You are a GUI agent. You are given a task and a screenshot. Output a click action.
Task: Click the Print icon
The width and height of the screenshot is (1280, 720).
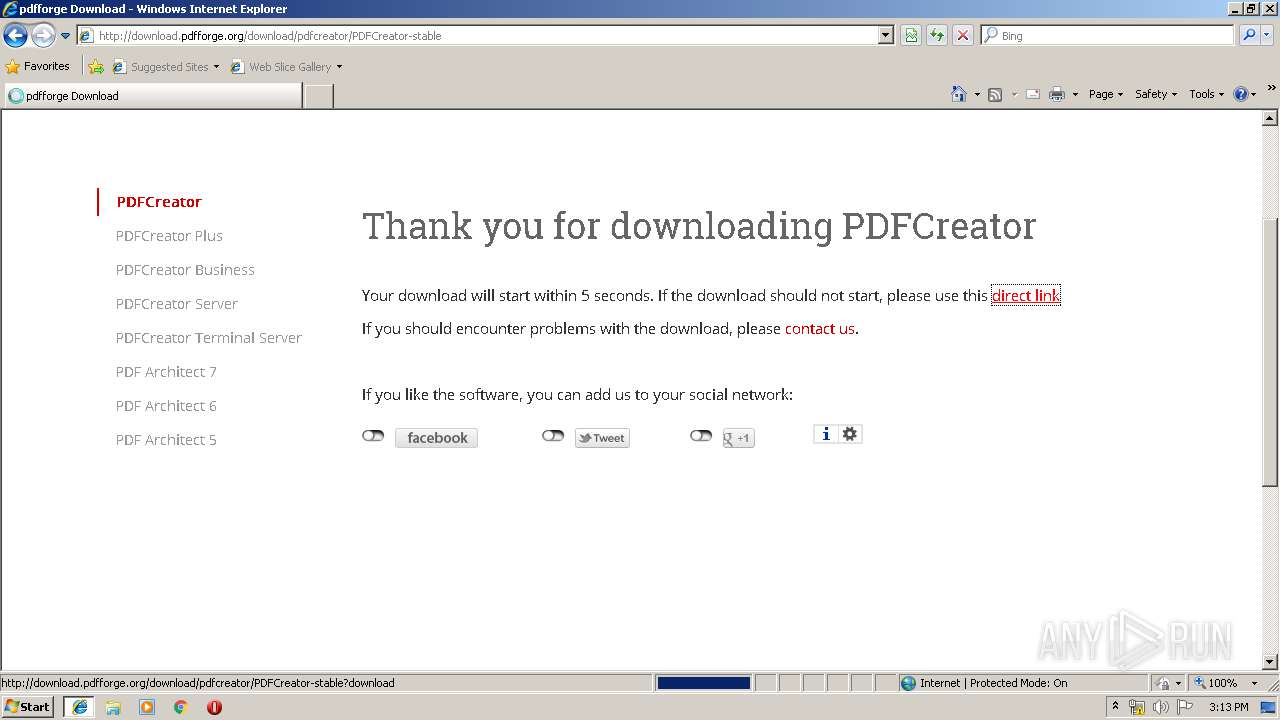point(1057,94)
